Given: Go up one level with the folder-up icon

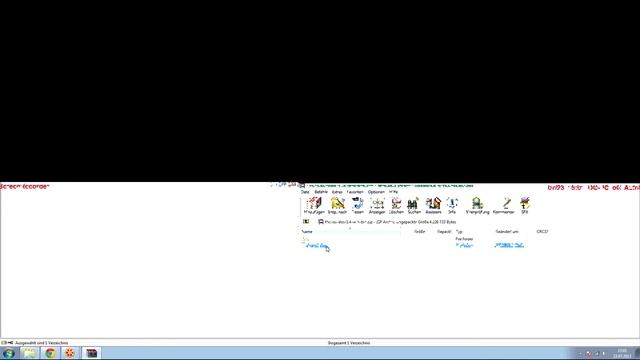Looking at the screenshot, I should 306,222.
